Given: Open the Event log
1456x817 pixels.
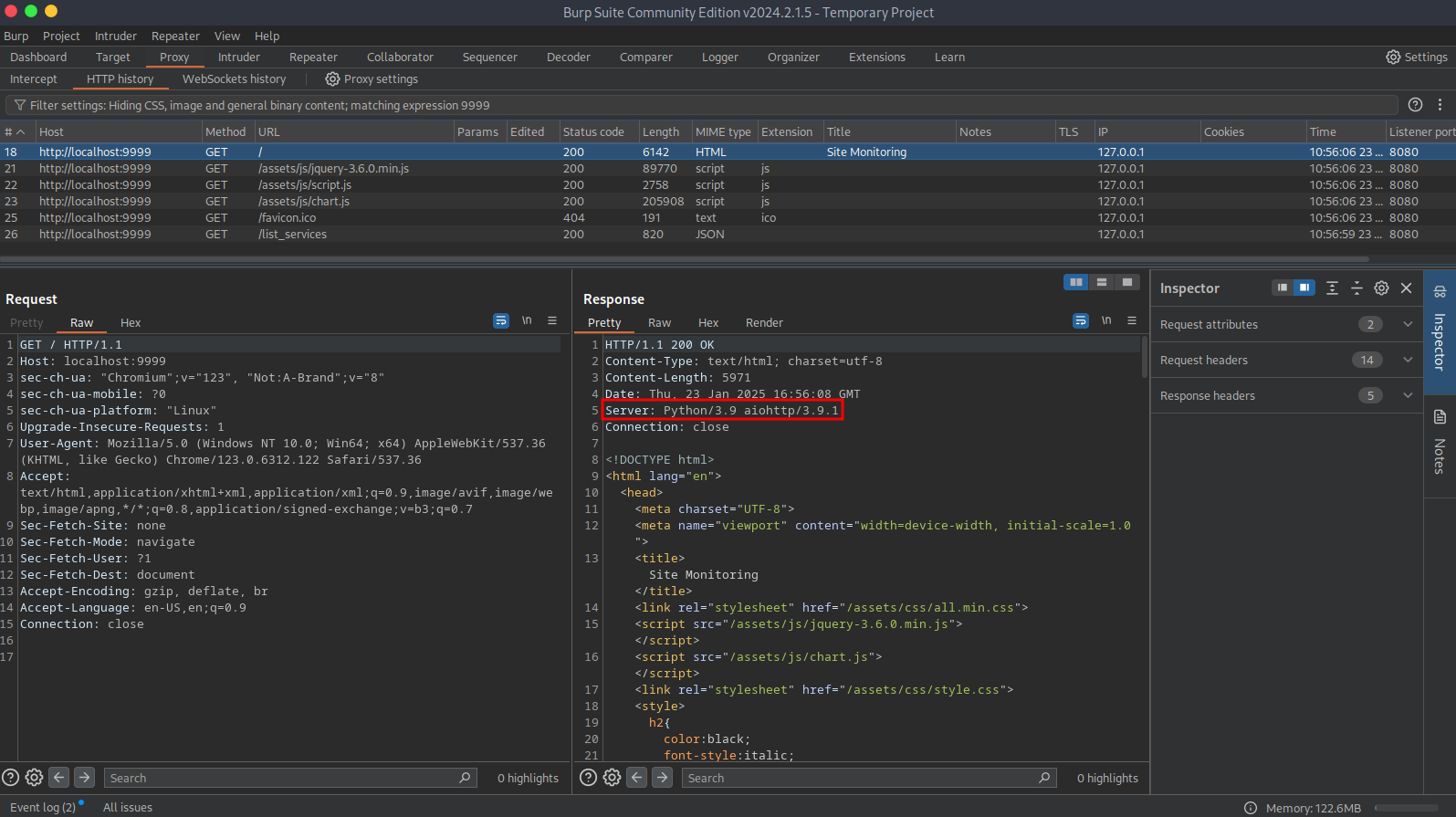Looking at the screenshot, I should click(x=43, y=808).
